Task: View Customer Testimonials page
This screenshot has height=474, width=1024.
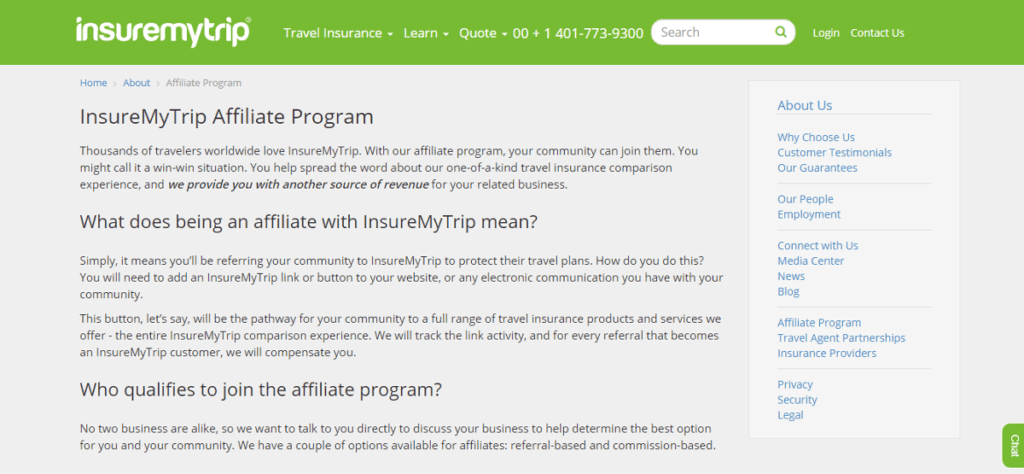Action: point(834,153)
